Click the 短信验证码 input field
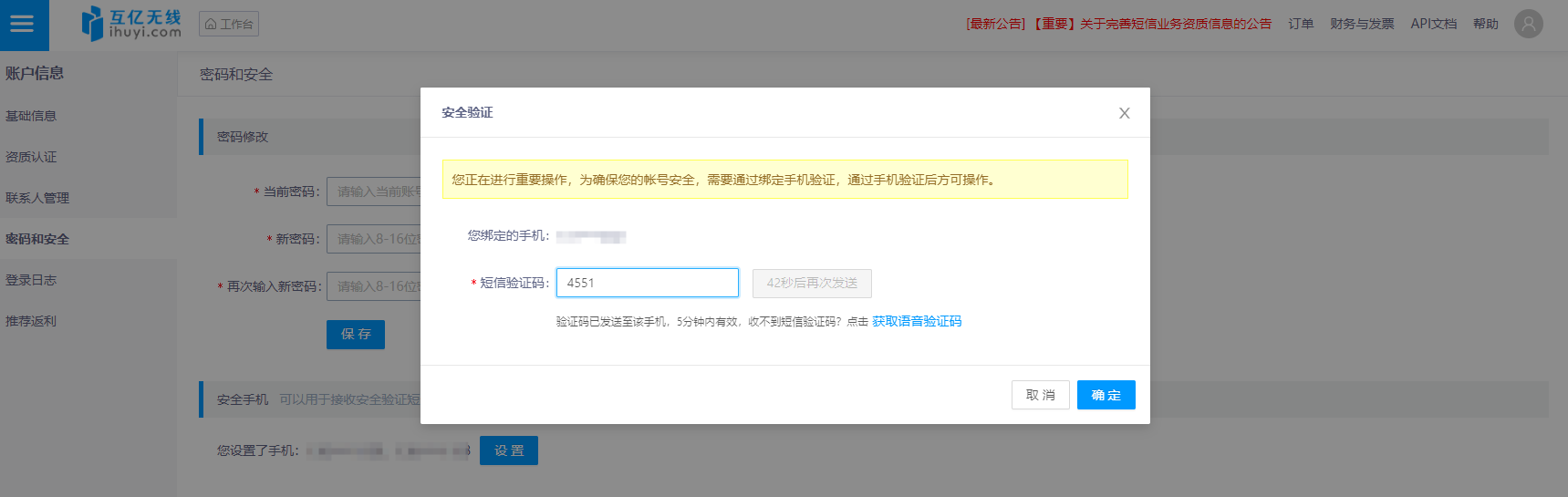This screenshot has height=497, width=1568. pos(647,283)
